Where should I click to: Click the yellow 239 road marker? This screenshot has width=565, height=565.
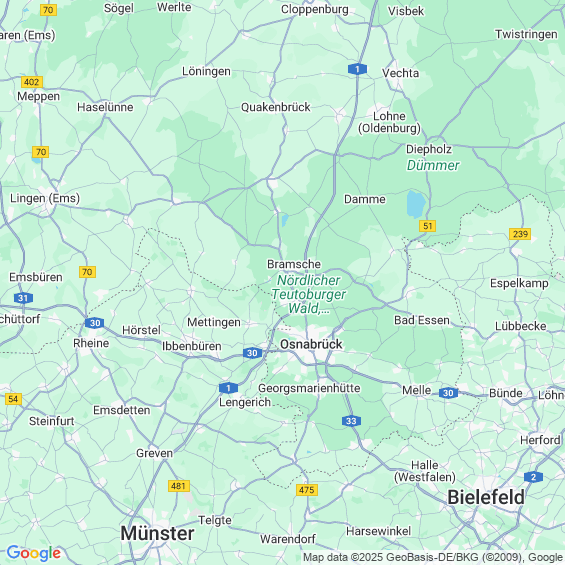(520, 234)
